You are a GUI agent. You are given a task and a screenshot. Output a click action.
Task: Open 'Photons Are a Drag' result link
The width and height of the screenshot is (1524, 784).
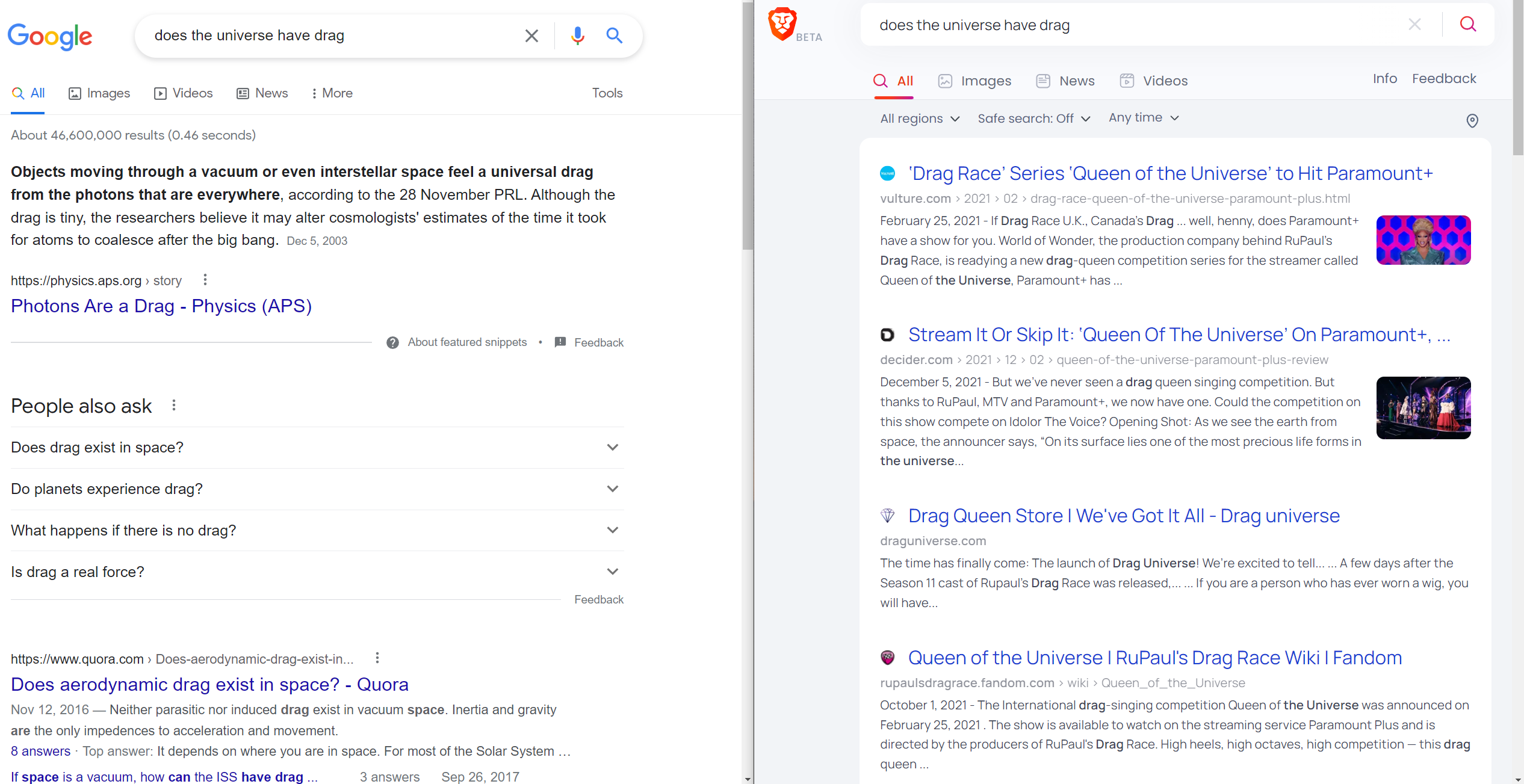161,306
